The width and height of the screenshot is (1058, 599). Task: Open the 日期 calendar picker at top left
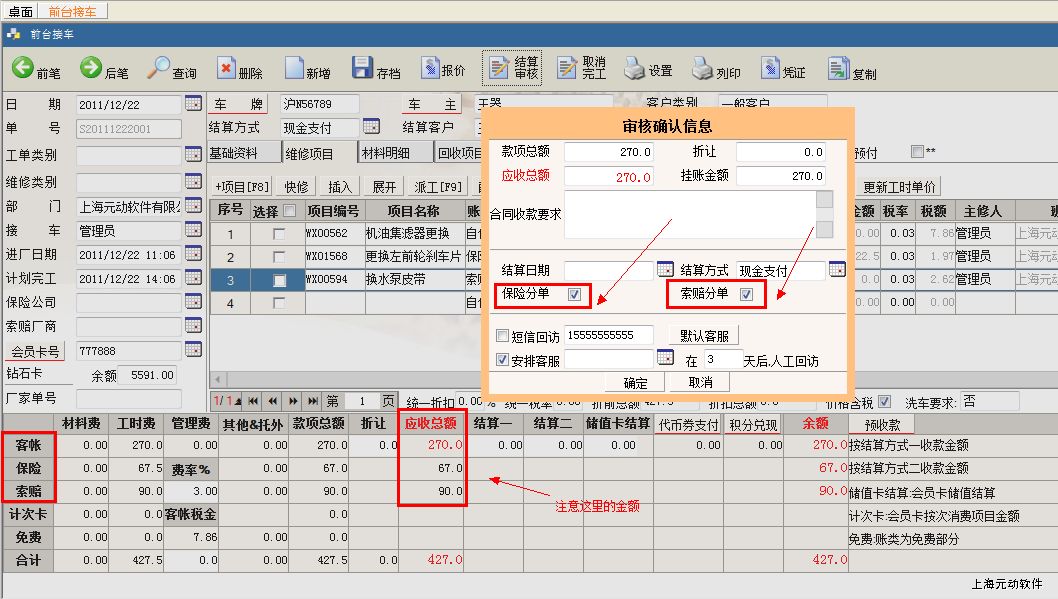[x=193, y=104]
